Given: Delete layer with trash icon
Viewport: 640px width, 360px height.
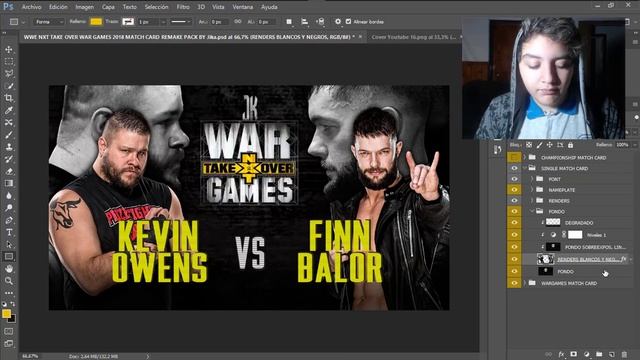Looking at the screenshot, I should 624,354.
